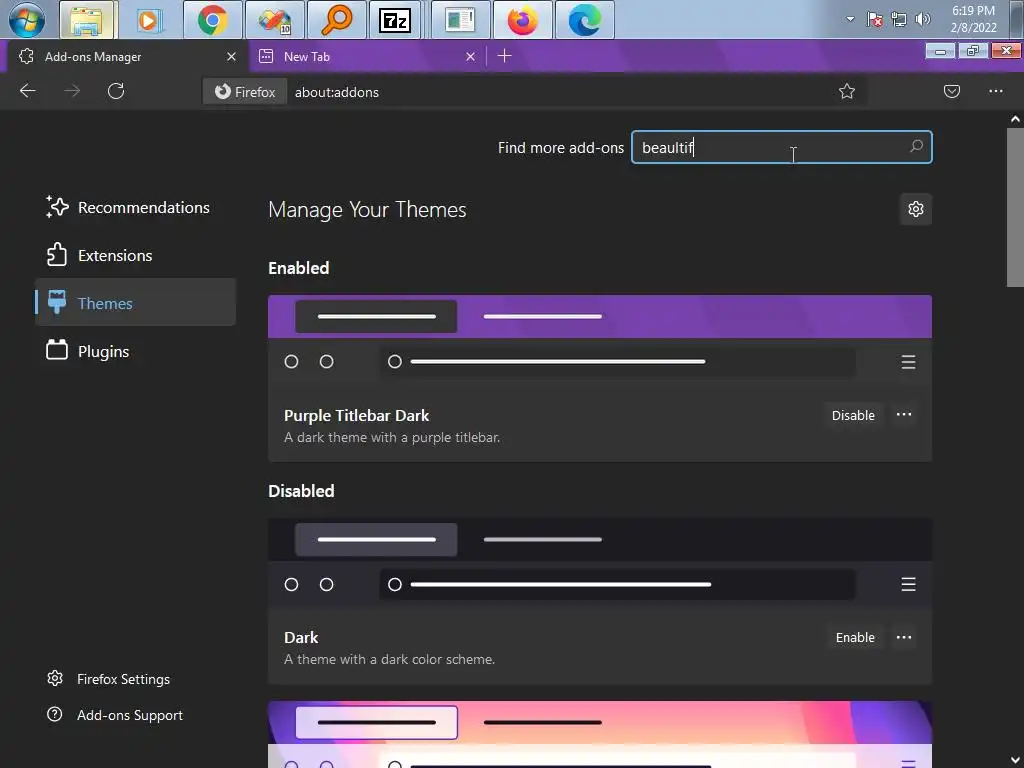Click the taskbar clock showing 6:19 PM

pos(973,19)
